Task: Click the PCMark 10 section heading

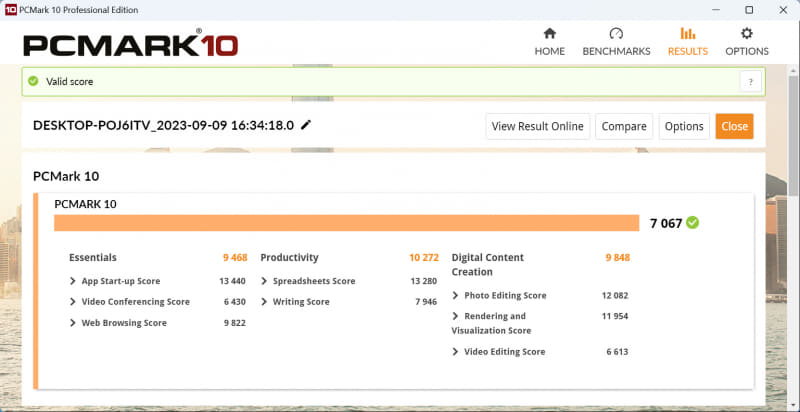Action: [66, 176]
